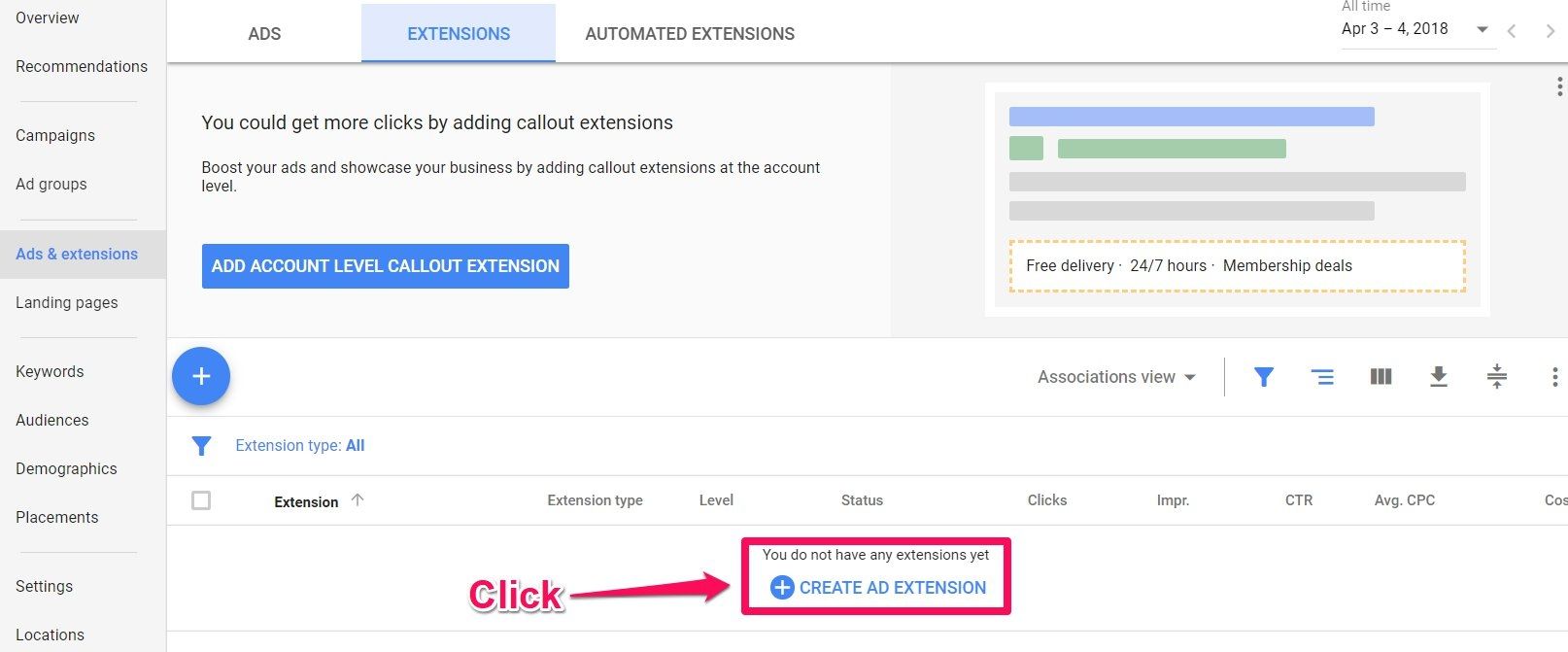Open the columns icon in table toolbar
This screenshot has height=652, width=1568.
(1381, 376)
